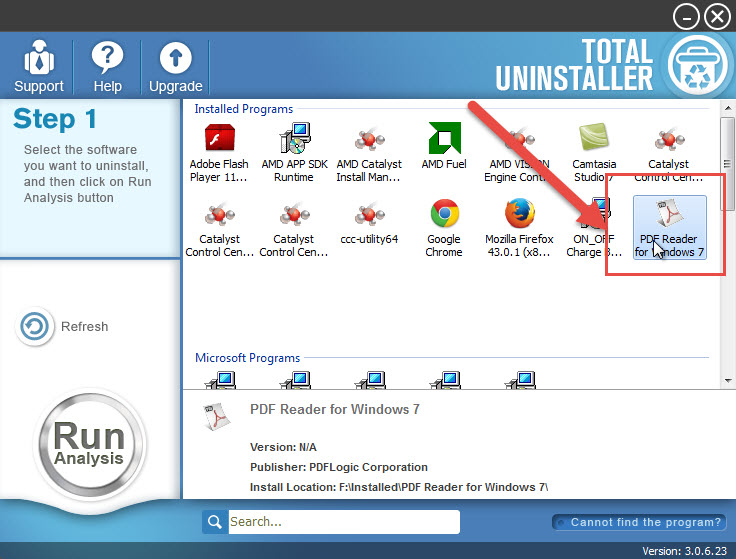Click the PDF Reader icon in details pane
The height and width of the screenshot is (559, 736).
coord(216,416)
